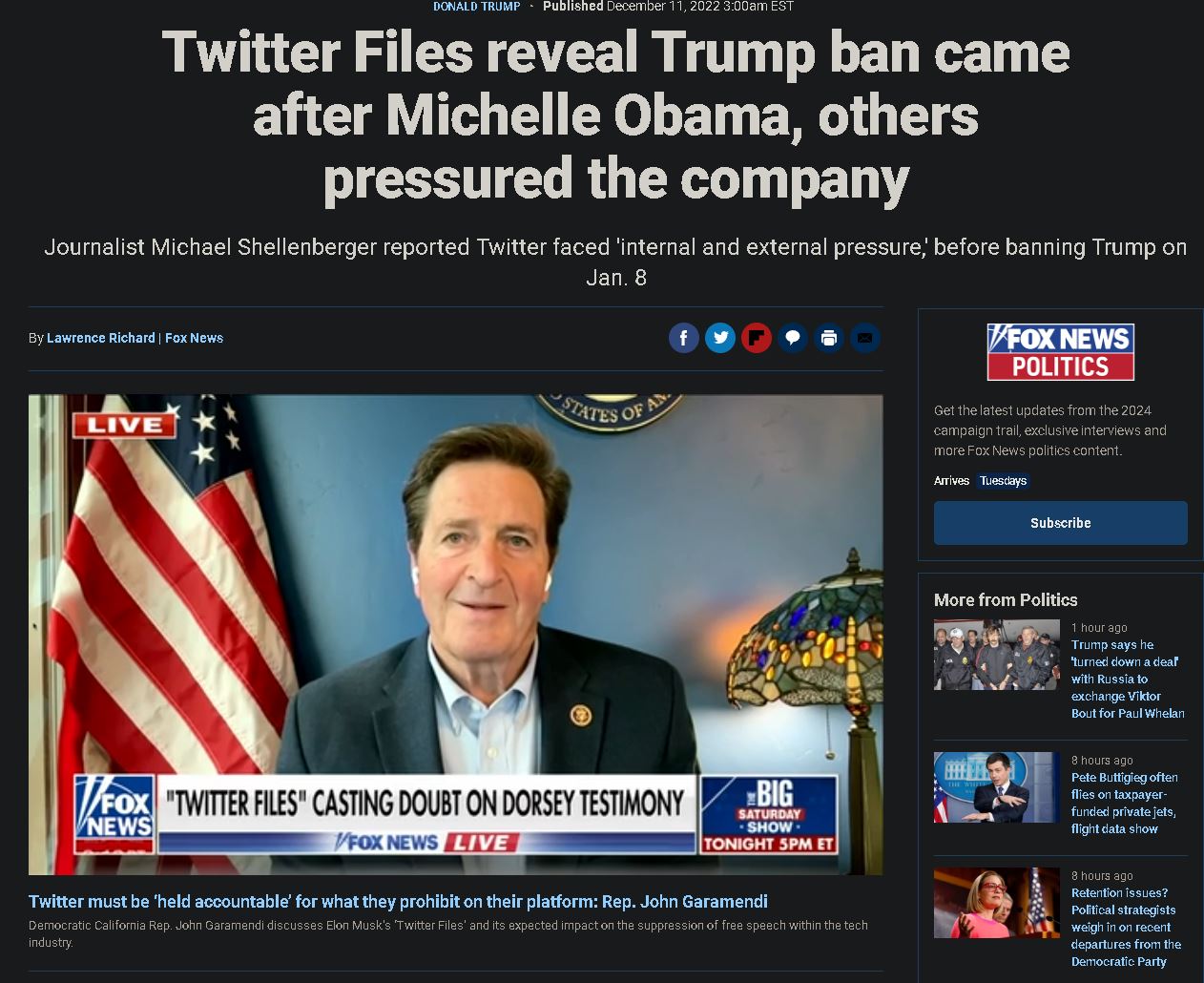
Task: Print article using printer icon
Action: click(x=829, y=338)
